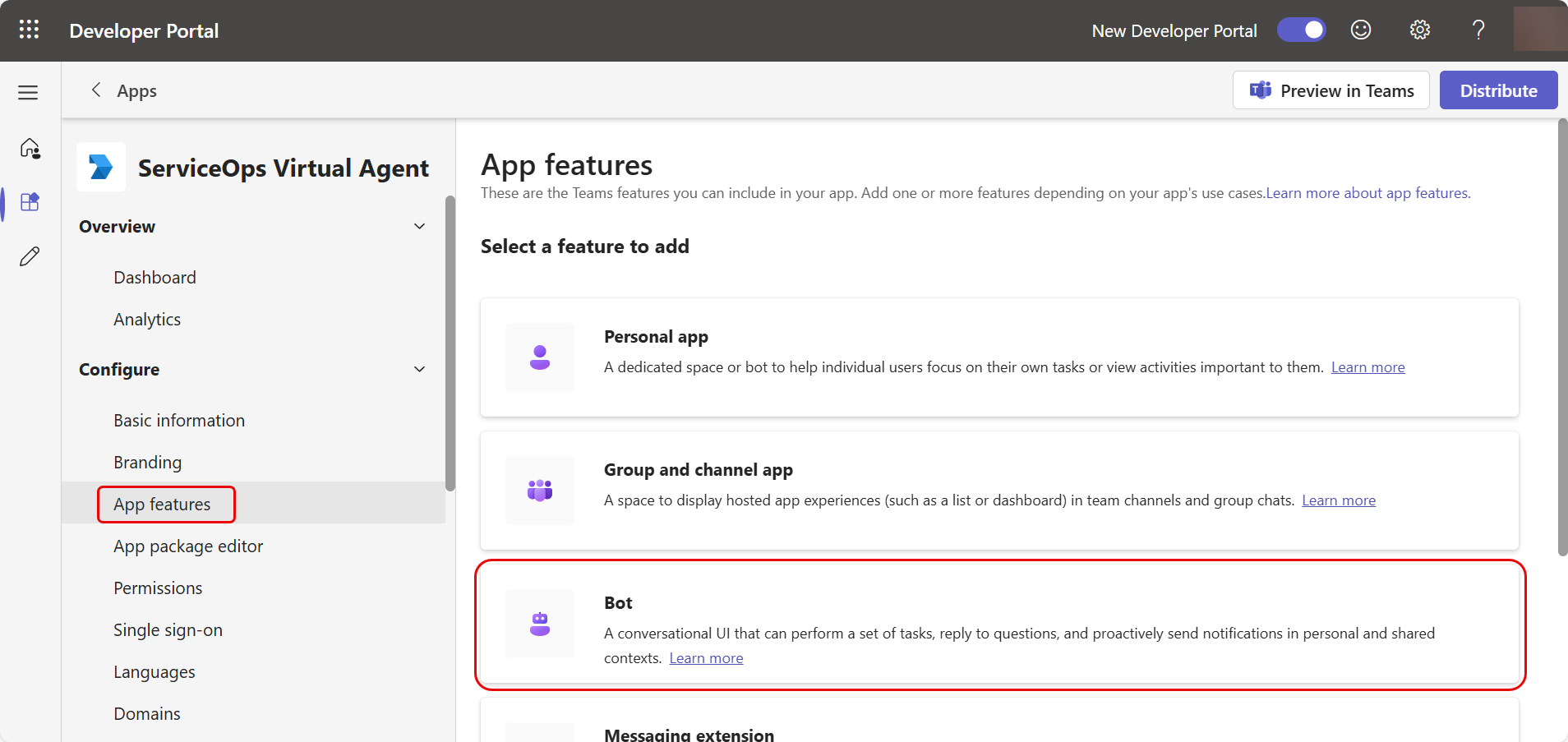
Task: Click the feedback smiley icon
Action: 1361,30
